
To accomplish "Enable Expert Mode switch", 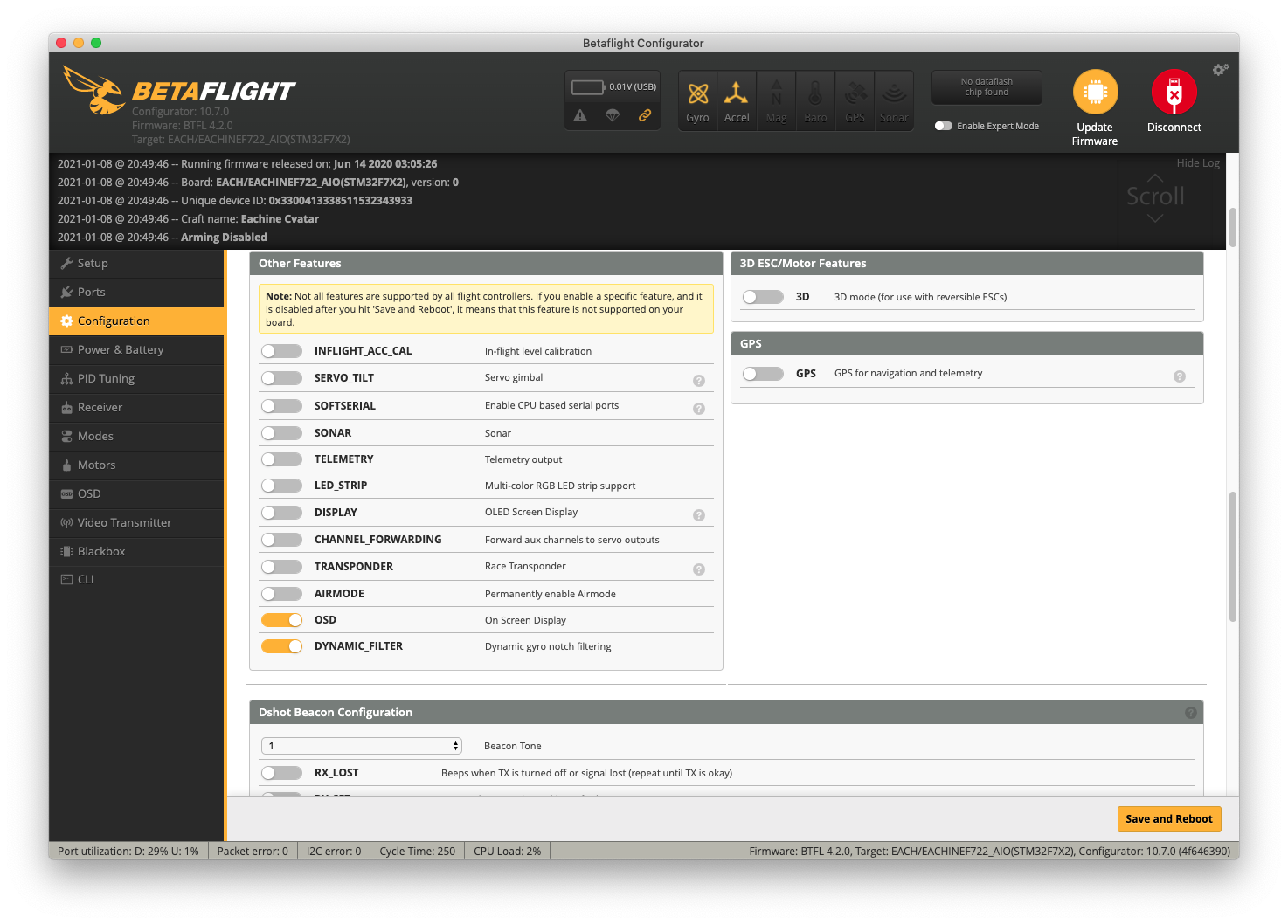I will pos(944,126).
